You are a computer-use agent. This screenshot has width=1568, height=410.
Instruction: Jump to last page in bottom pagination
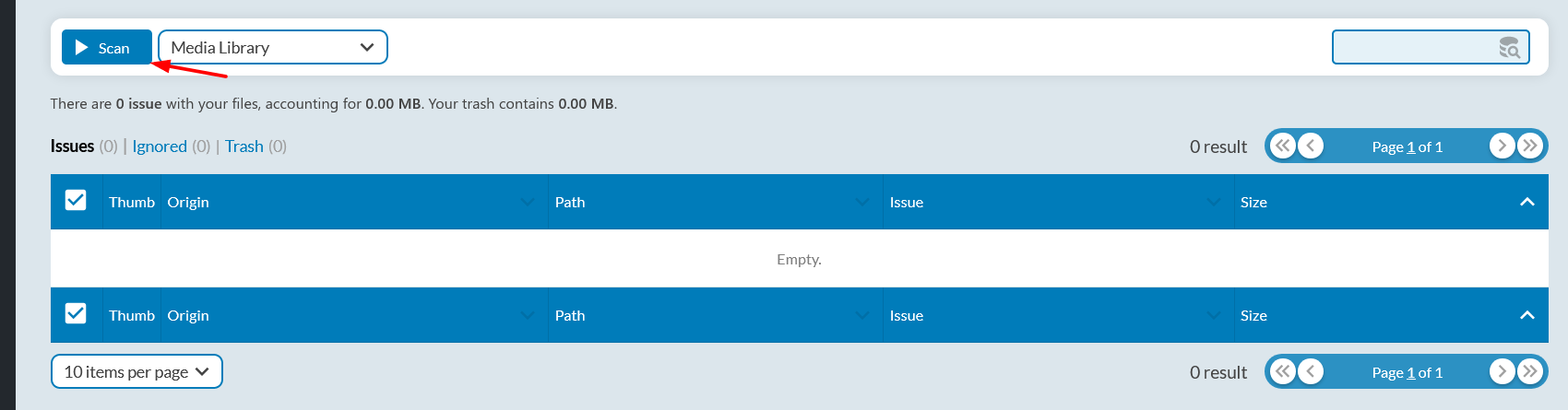1530,371
